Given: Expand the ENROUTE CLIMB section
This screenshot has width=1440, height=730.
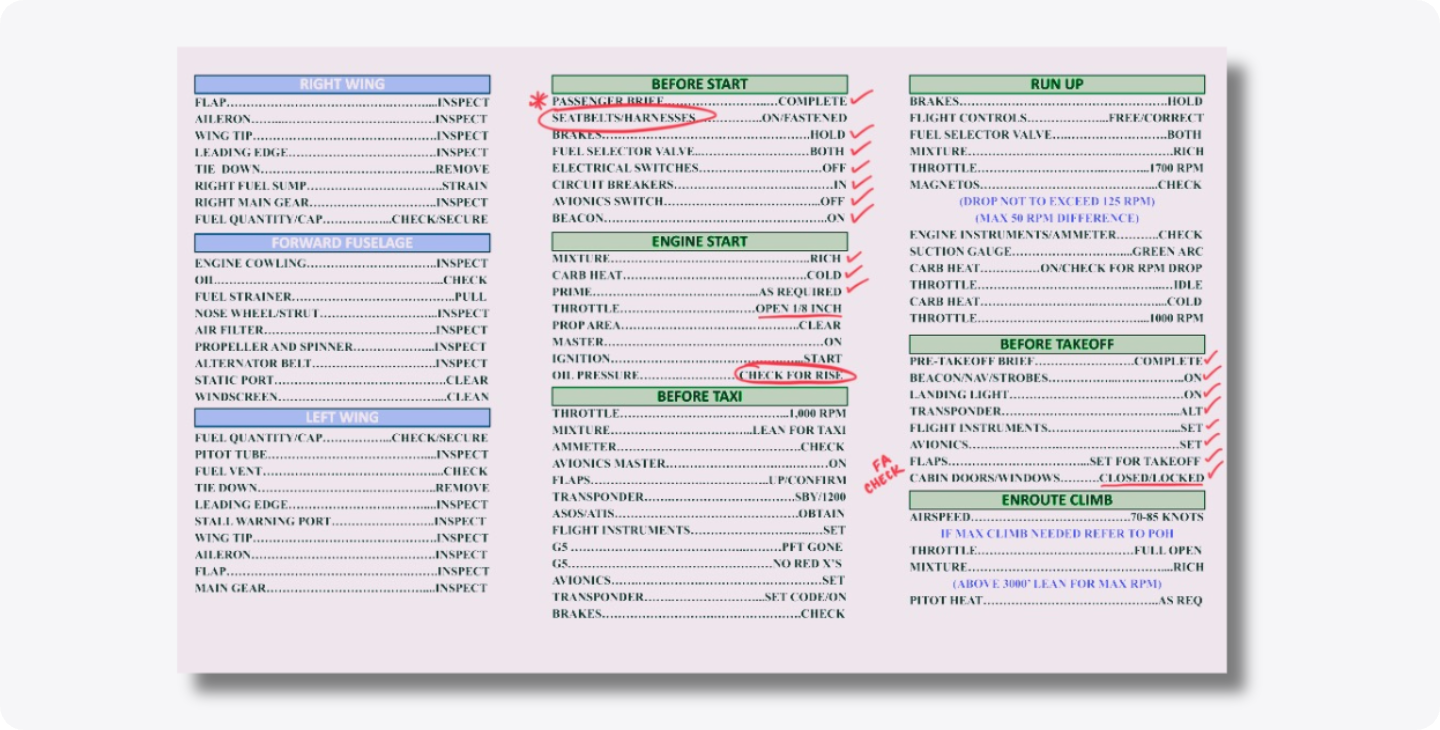Looking at the screenshot, I should [1055, 499].
